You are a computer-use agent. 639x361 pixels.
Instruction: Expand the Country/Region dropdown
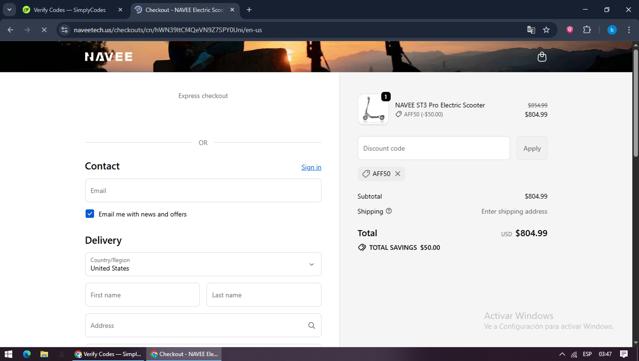click(x=203, y=264)
